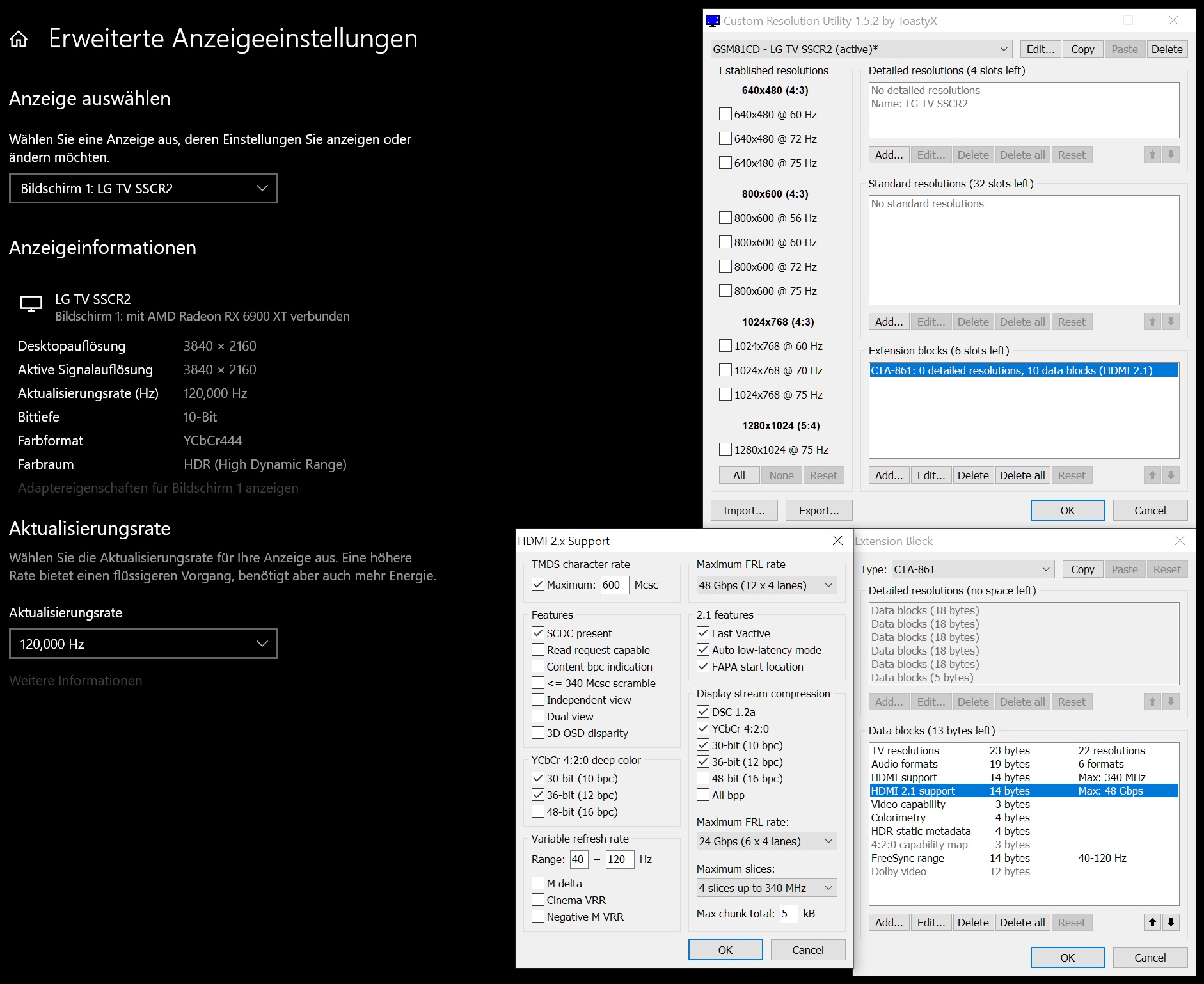The width and height of the screenshot is (1204, 984).
Task: Move data block up with the active up arrow
Action: tap(1152, 922)
